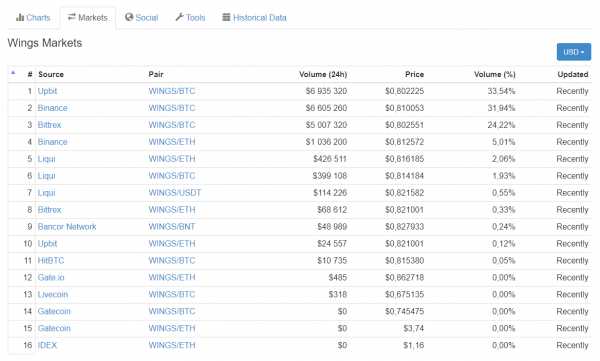Select the $1 036 200 volume value
Viewport: 600px width, 361px height.
326,142
